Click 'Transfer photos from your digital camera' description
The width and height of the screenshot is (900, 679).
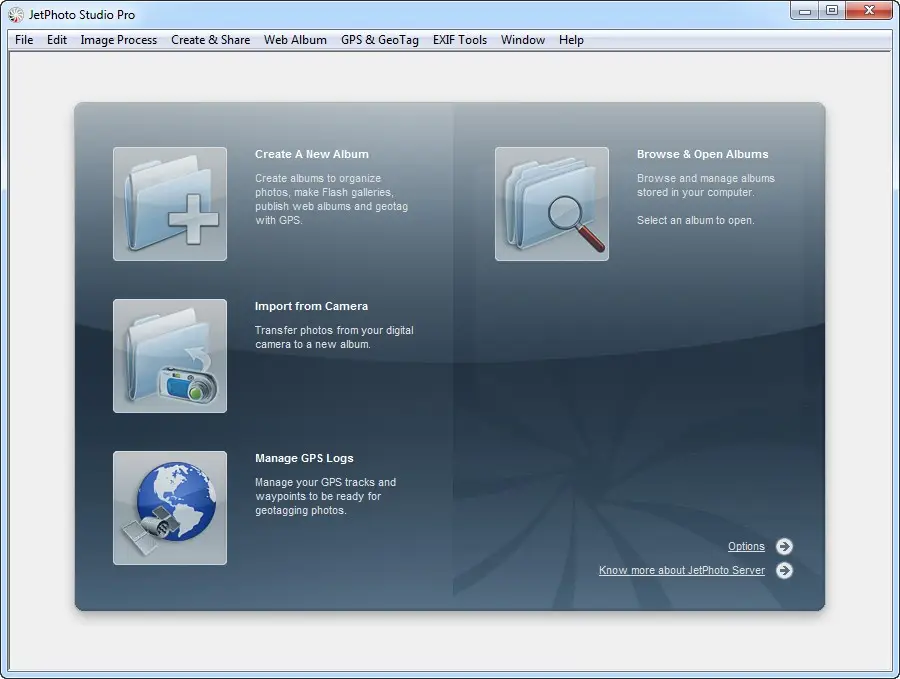[334, 337]
